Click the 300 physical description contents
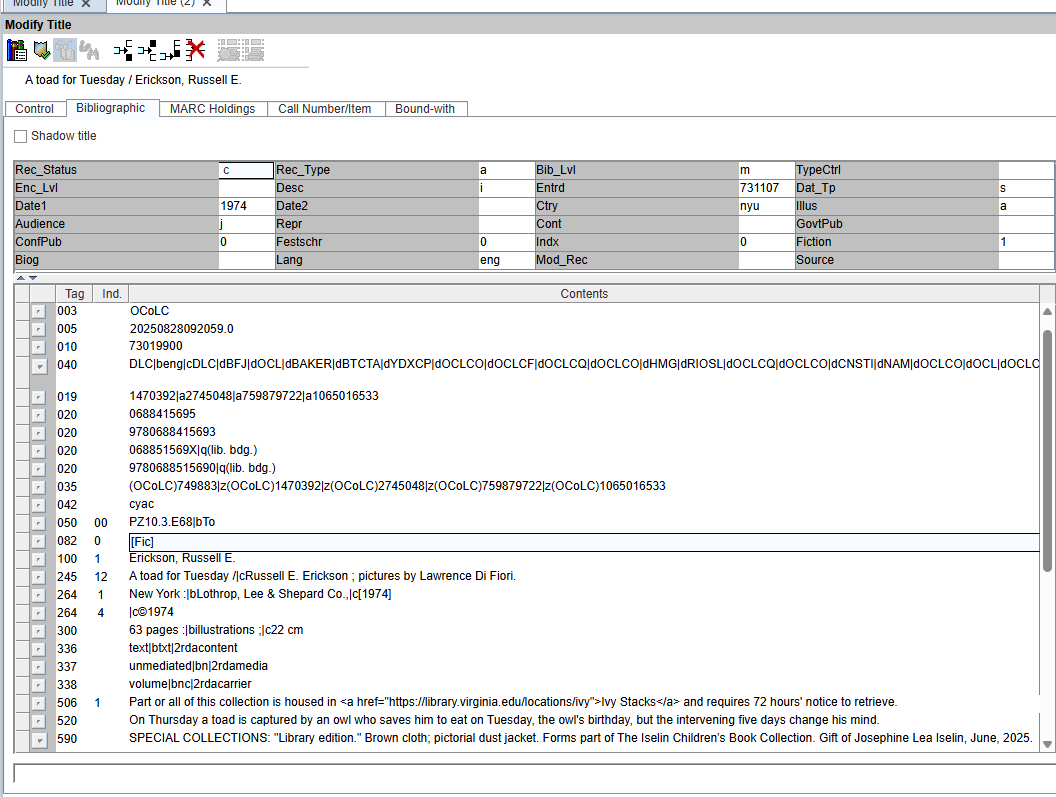Image resolution: width=1056 pixels, height=797 pixels. coord(216,630)
